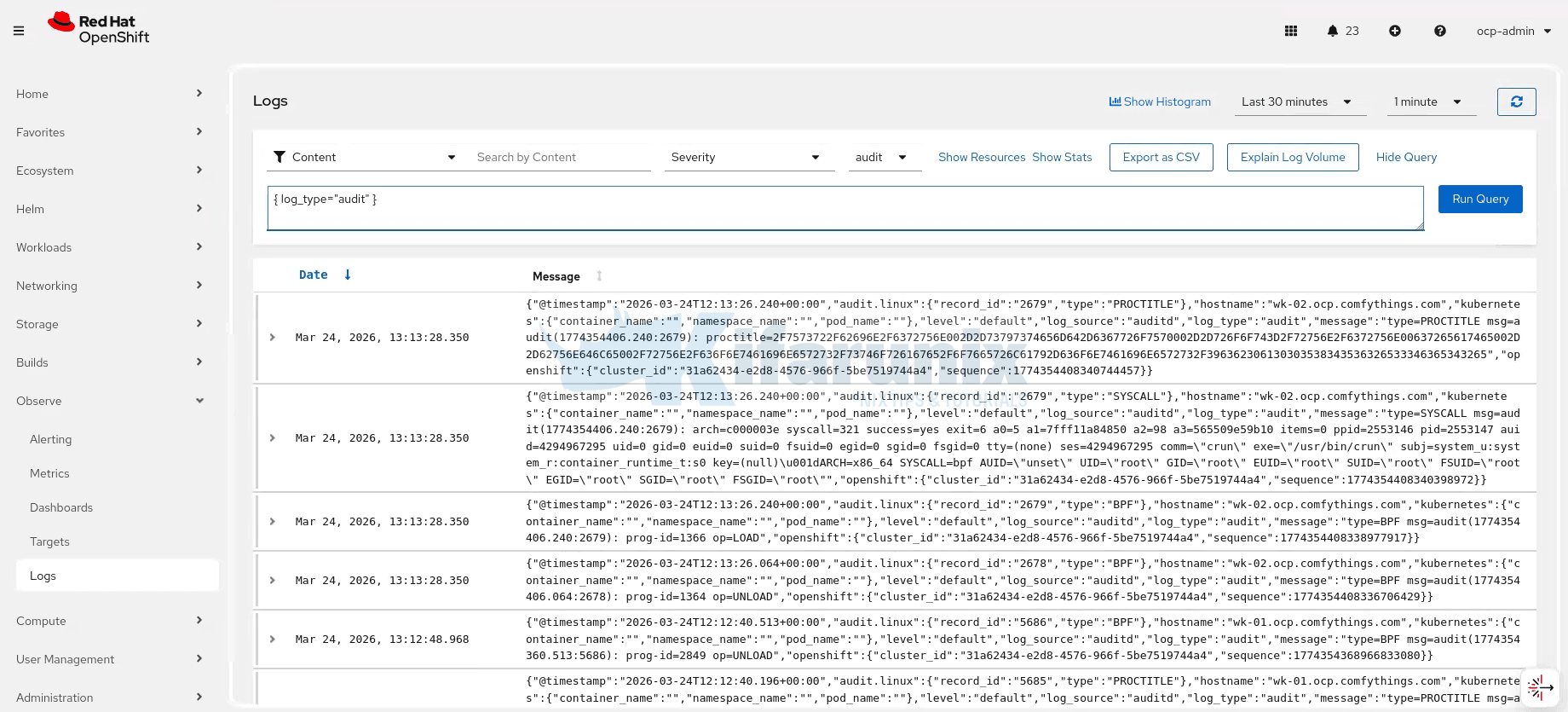Click the Explain Log Volume button
The width and height of the screenshot is (1568, 712).
[x=1293, y=157]
